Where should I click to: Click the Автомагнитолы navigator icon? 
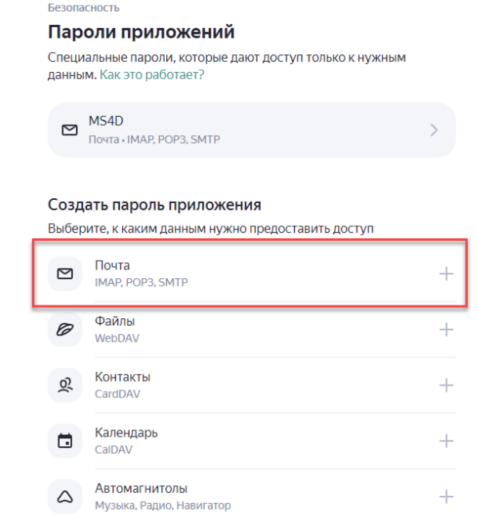[65, 497]
